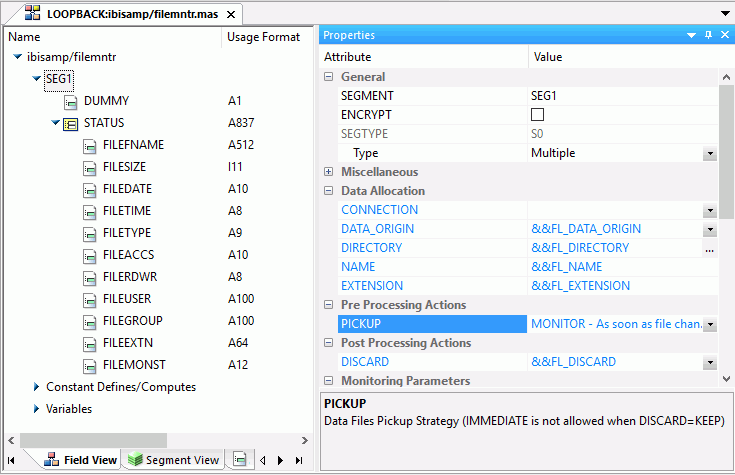The width and height of the screenshot is (735, 475).
Task: Open the PICKUP value dropdown
Action: [x=710, y=324]
